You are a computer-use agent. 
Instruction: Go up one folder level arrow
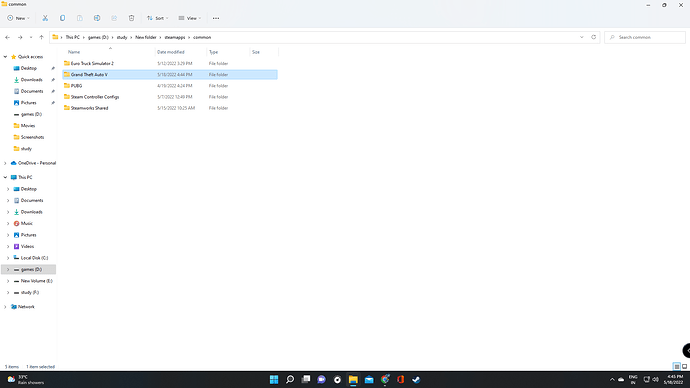tap(41, 37)
